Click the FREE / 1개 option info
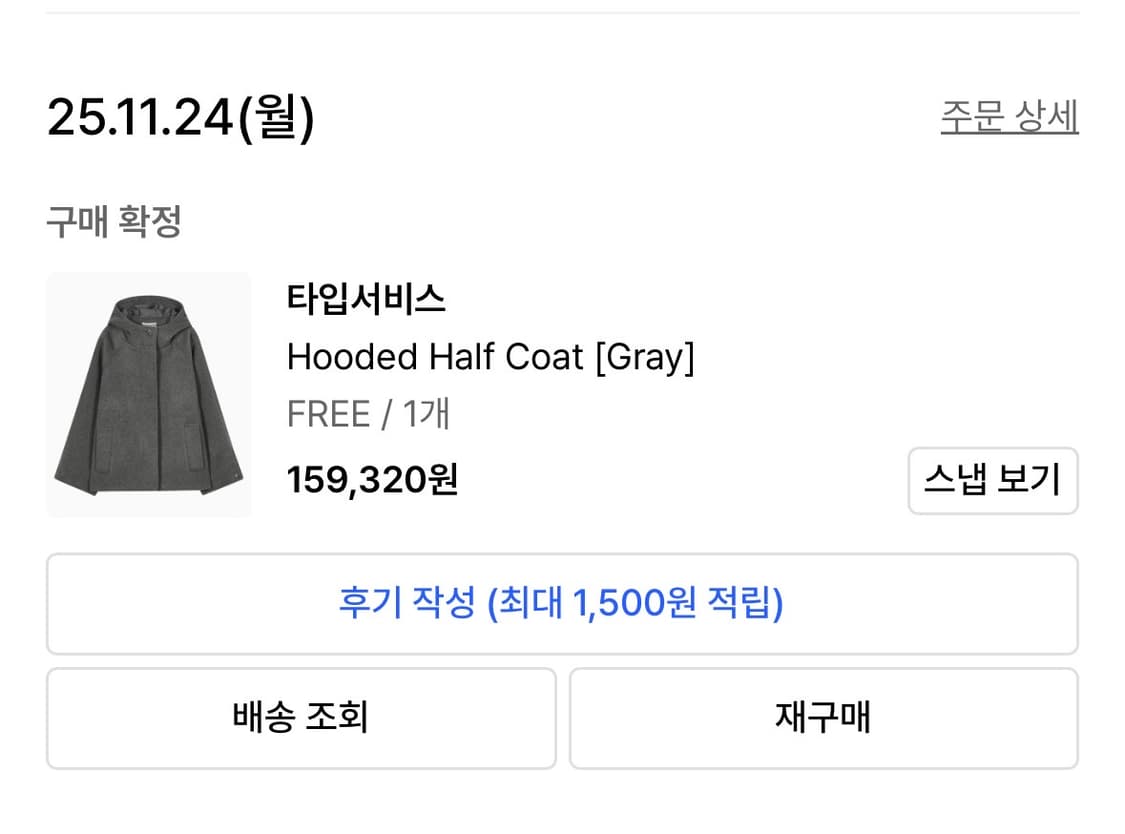The width and height of the screenshot is (1125, 834). click(368, 413)
